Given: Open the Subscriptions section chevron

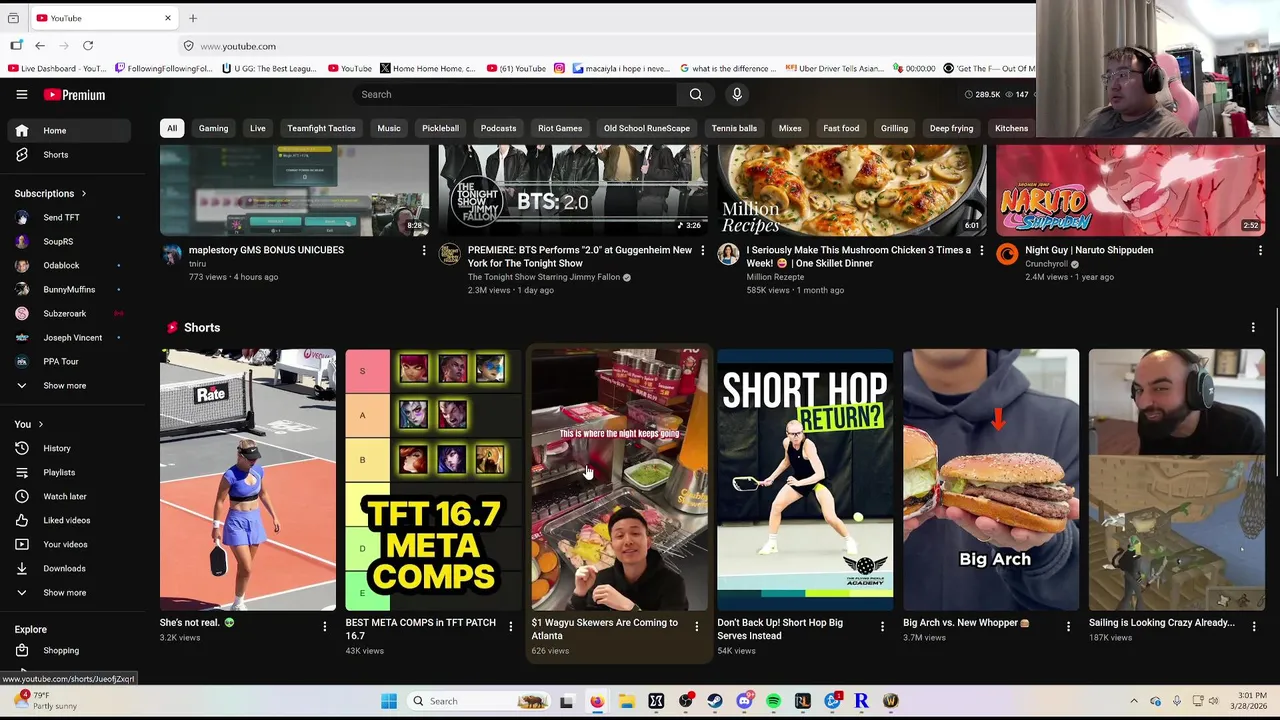Looking at the screenshot, I should [84, 194].
